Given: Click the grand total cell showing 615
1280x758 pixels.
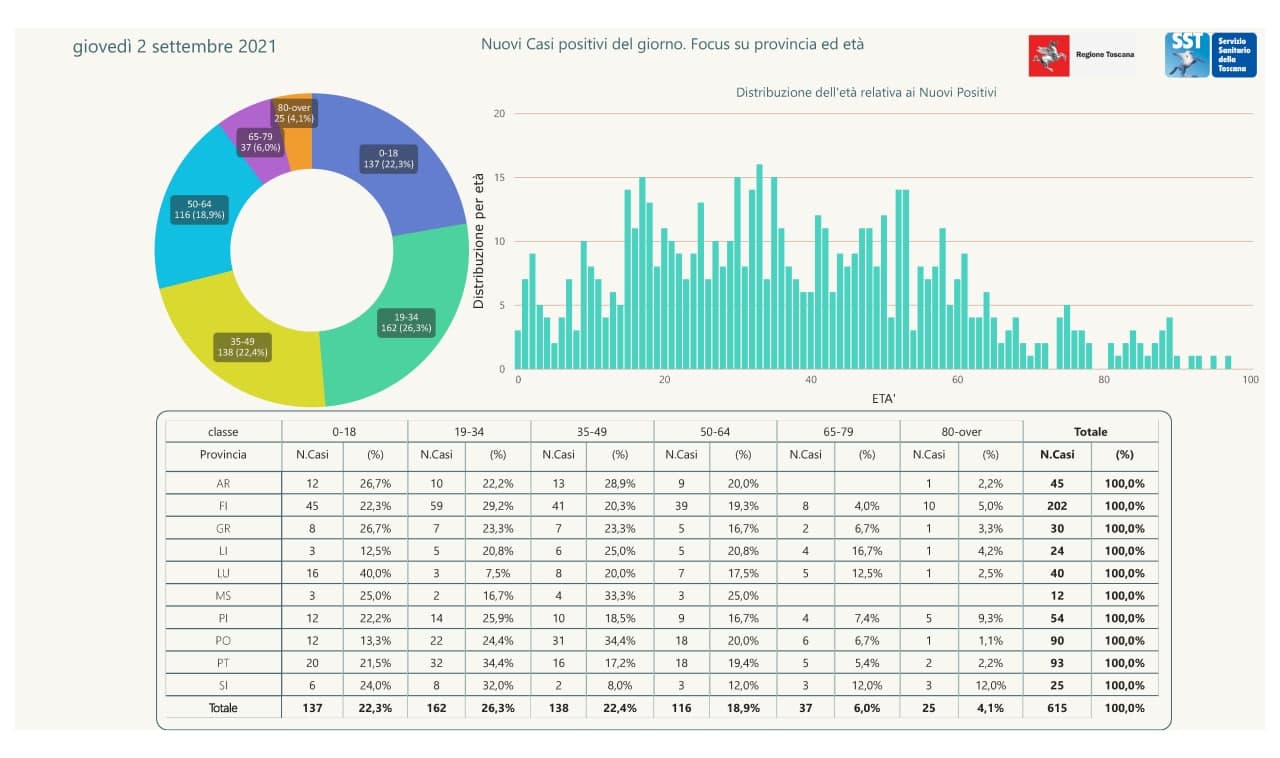Looking at the screenshot, I should pos(1058,708).
